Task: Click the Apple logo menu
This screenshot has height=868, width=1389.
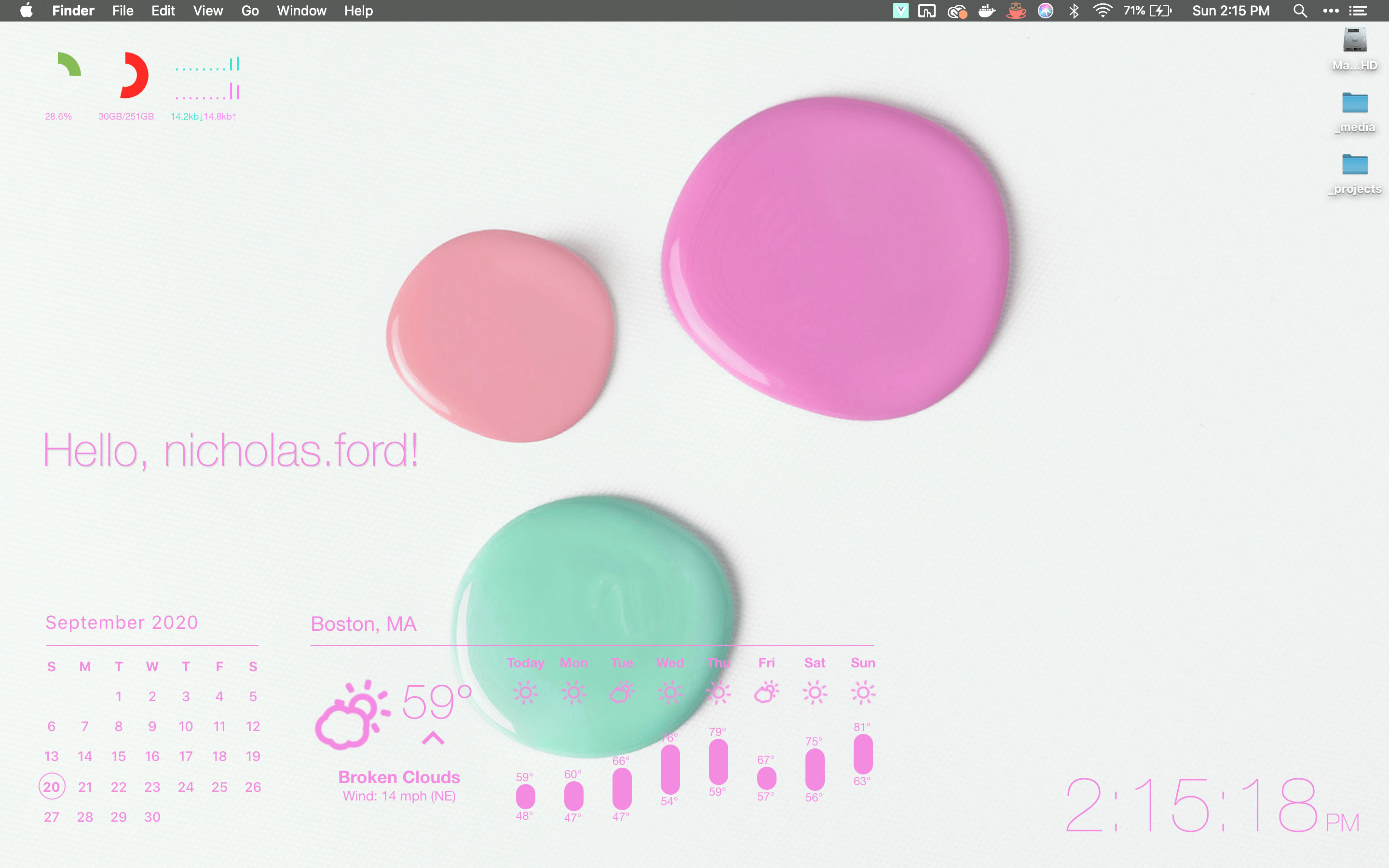Action: 27,11
